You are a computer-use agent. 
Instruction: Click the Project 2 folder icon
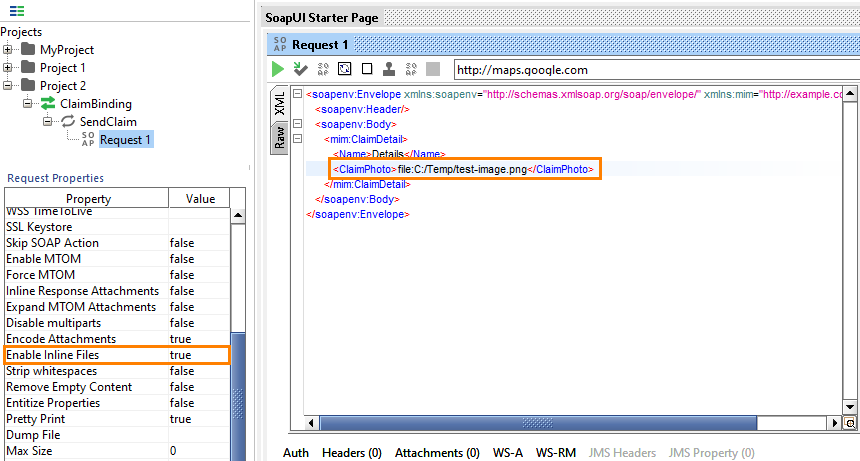(28, 85)
